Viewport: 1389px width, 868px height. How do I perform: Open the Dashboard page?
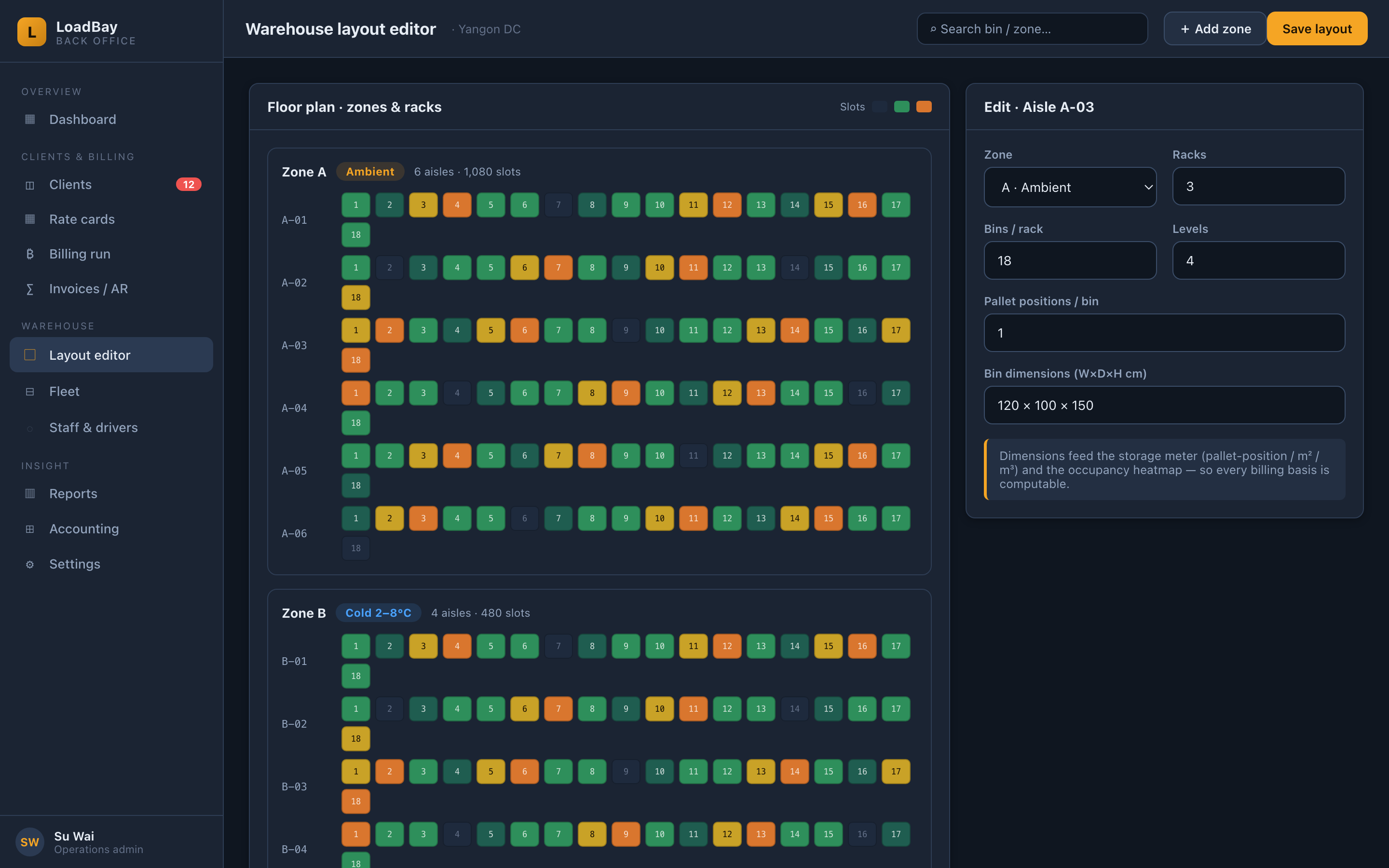[x=111, y=120]
